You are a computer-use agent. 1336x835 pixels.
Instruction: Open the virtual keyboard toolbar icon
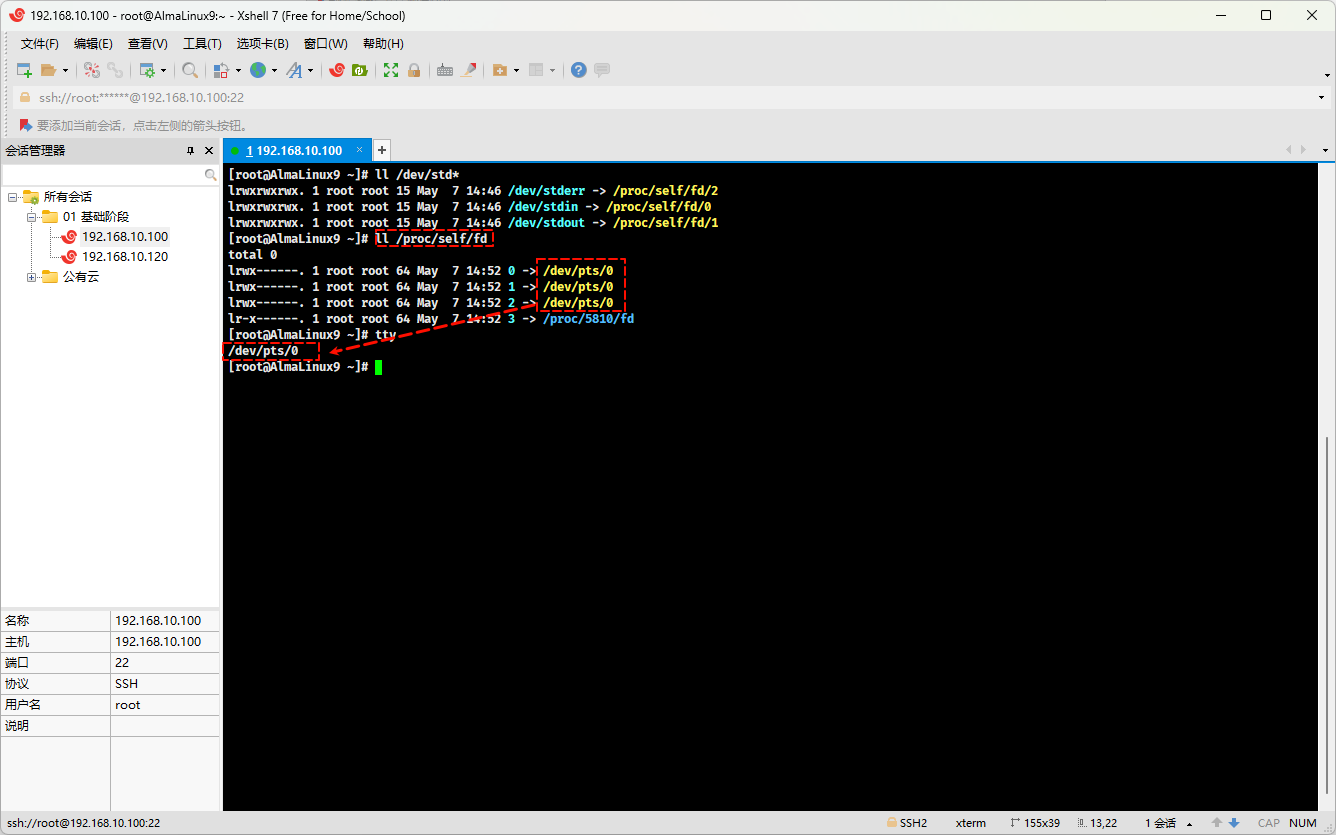(445, 70)
